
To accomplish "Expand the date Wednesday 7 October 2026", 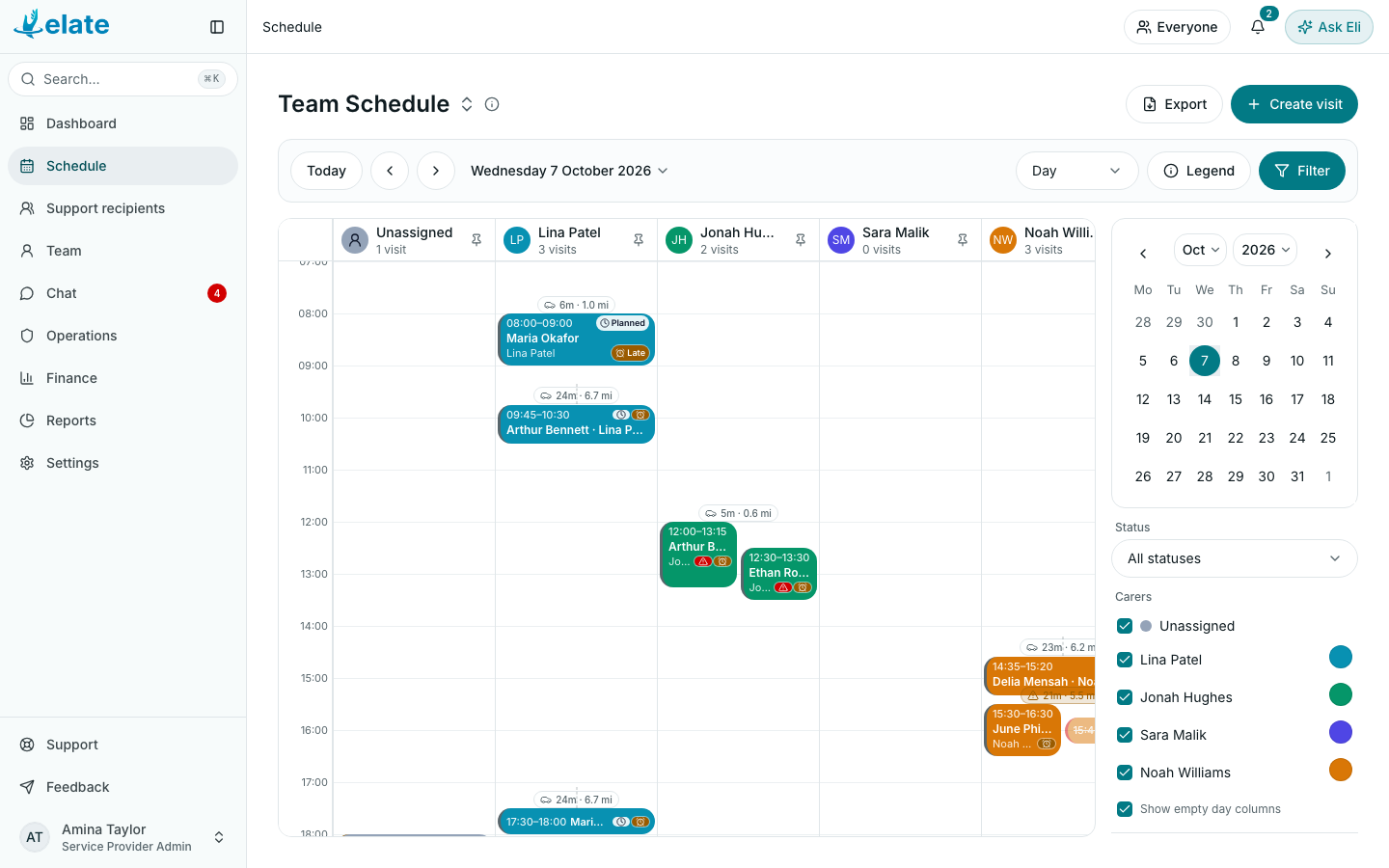I will tap(569, 171).
